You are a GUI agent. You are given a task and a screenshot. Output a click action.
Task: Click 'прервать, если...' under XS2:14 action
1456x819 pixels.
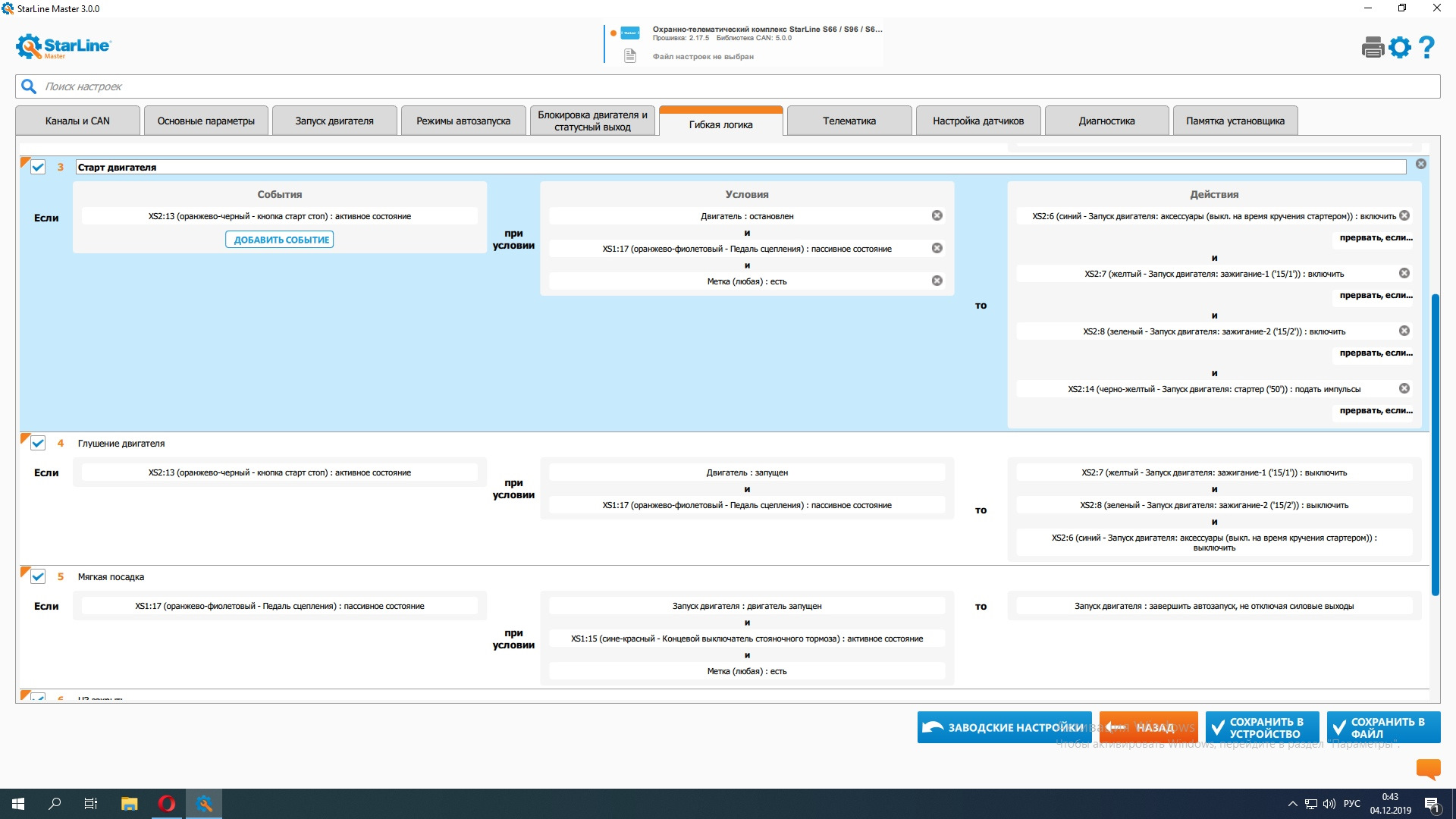click(1376, 410)
